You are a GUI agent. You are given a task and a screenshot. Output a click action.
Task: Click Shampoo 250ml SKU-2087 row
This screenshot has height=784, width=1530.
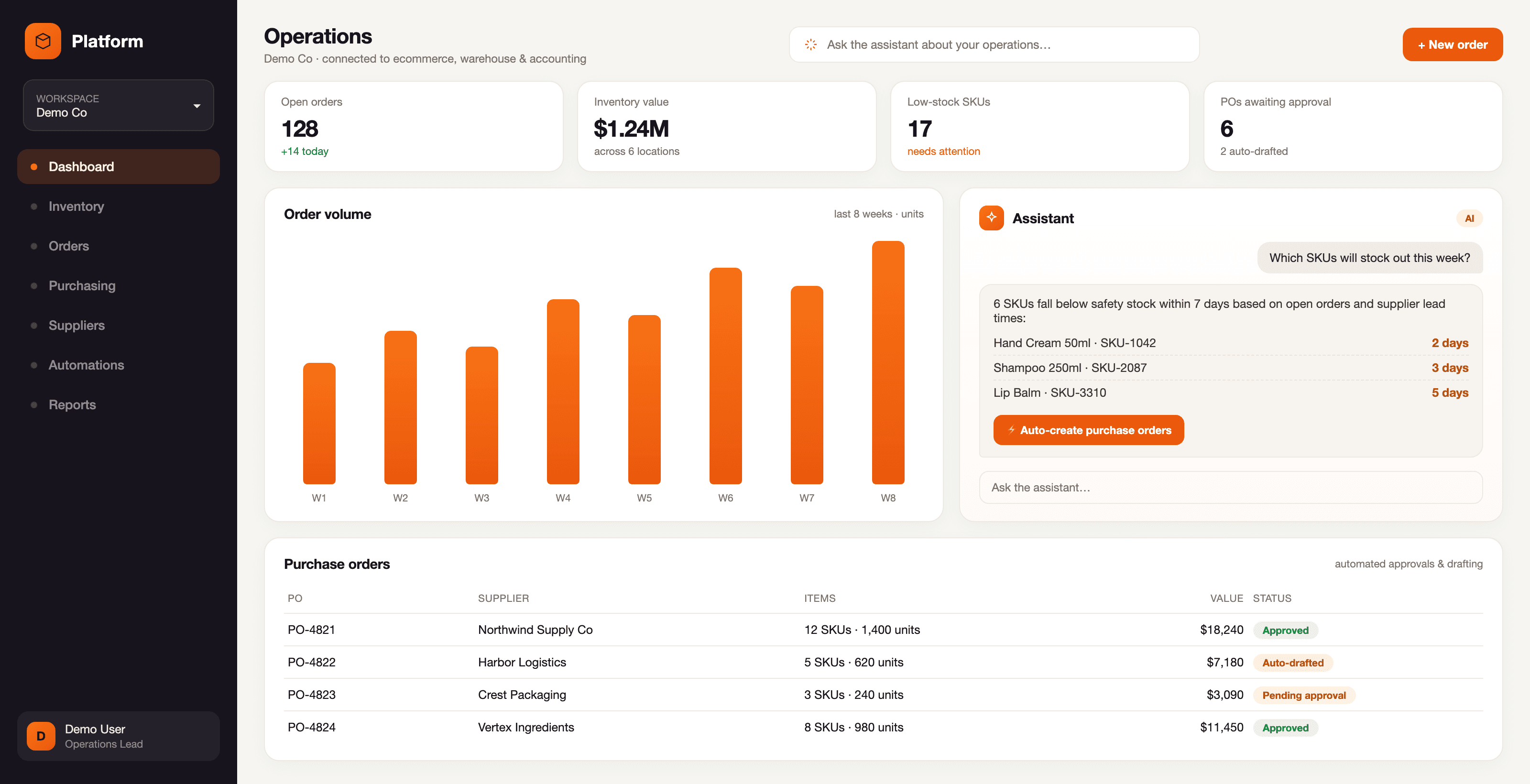(x=1230, y=368)
